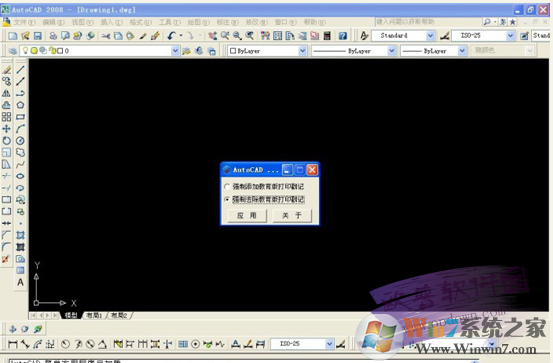Click the blue Help question-mark icon

point(342,36)
